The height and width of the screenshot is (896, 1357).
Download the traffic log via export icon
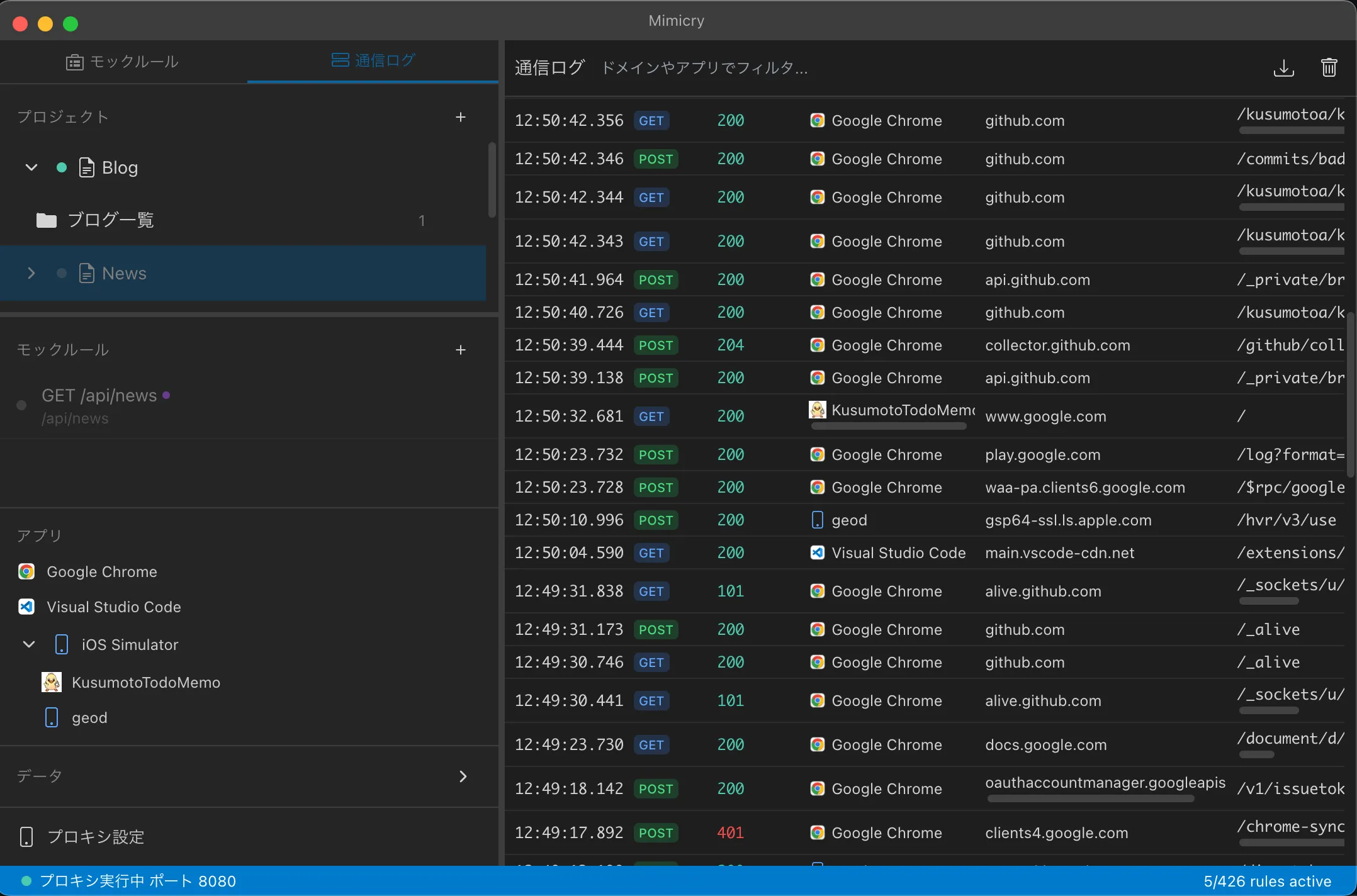(x=1283, y=68)
